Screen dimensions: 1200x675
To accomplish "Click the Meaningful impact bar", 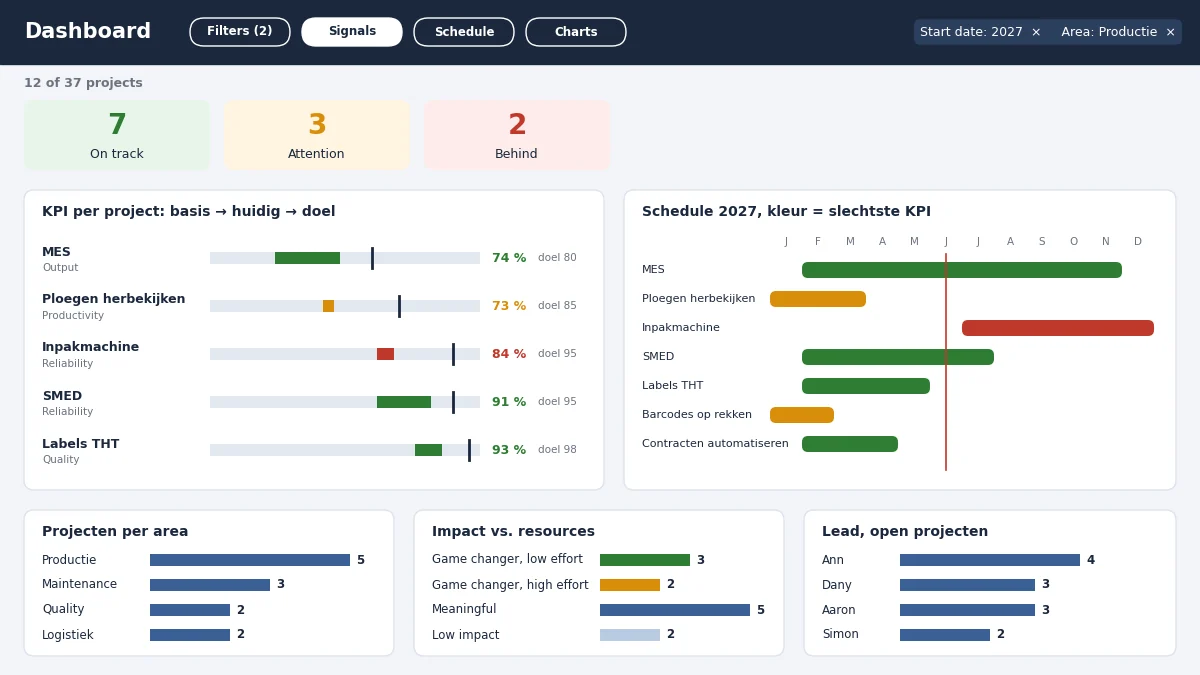I will click(x=675, y=610).
